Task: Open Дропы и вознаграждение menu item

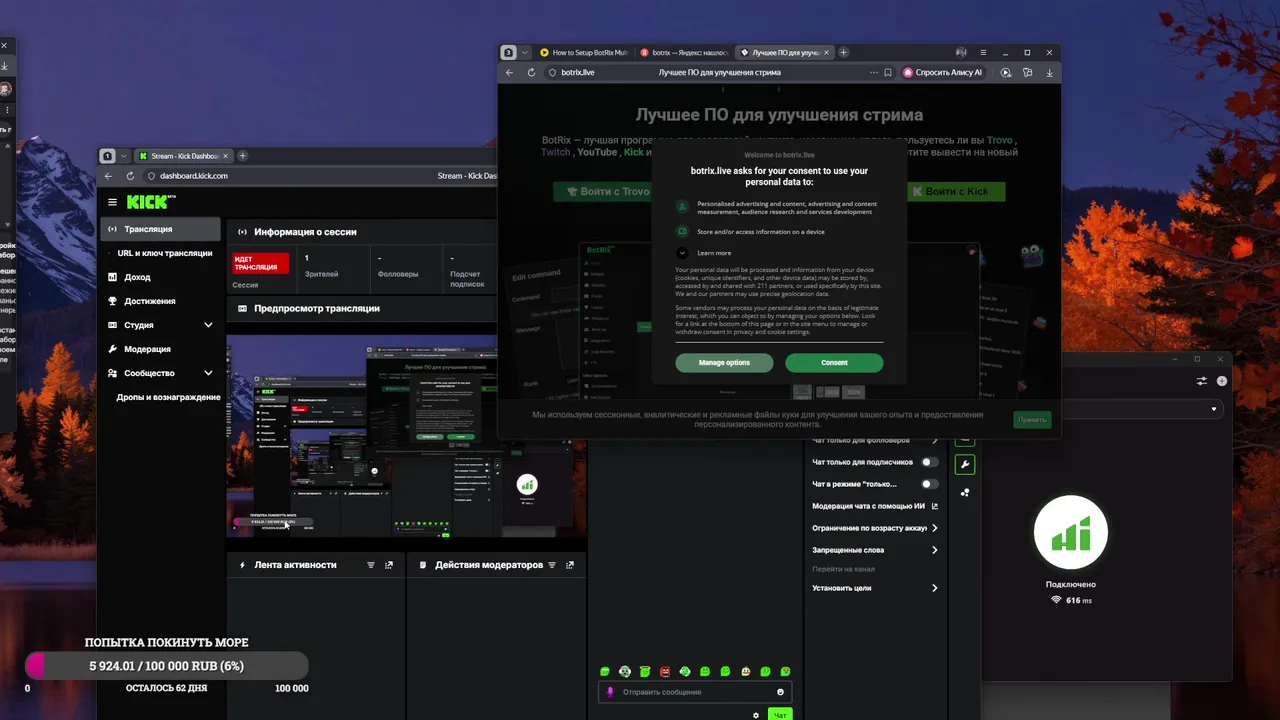Action: [x=168, y=397]
